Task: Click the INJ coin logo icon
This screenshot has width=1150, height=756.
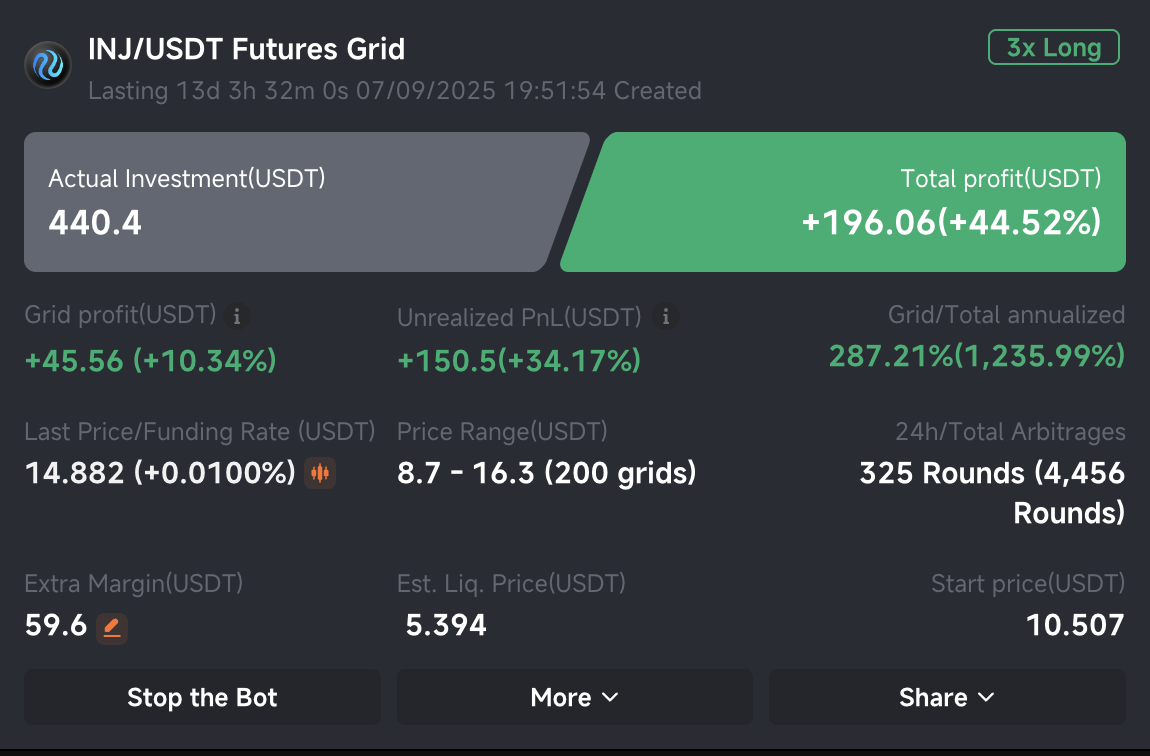Action: pyautogui.click(x=48, y=65)
